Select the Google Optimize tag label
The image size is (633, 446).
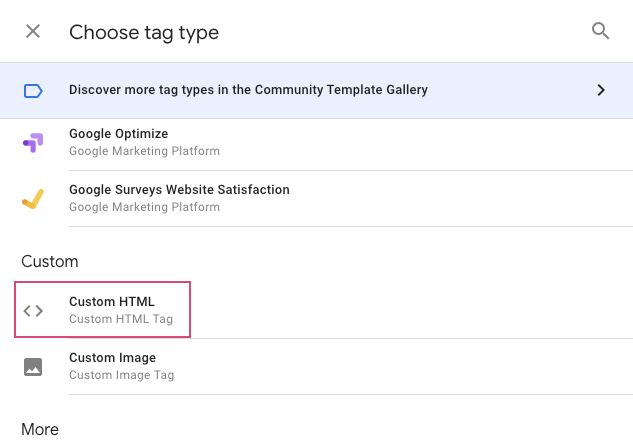[x=118, y=134]
